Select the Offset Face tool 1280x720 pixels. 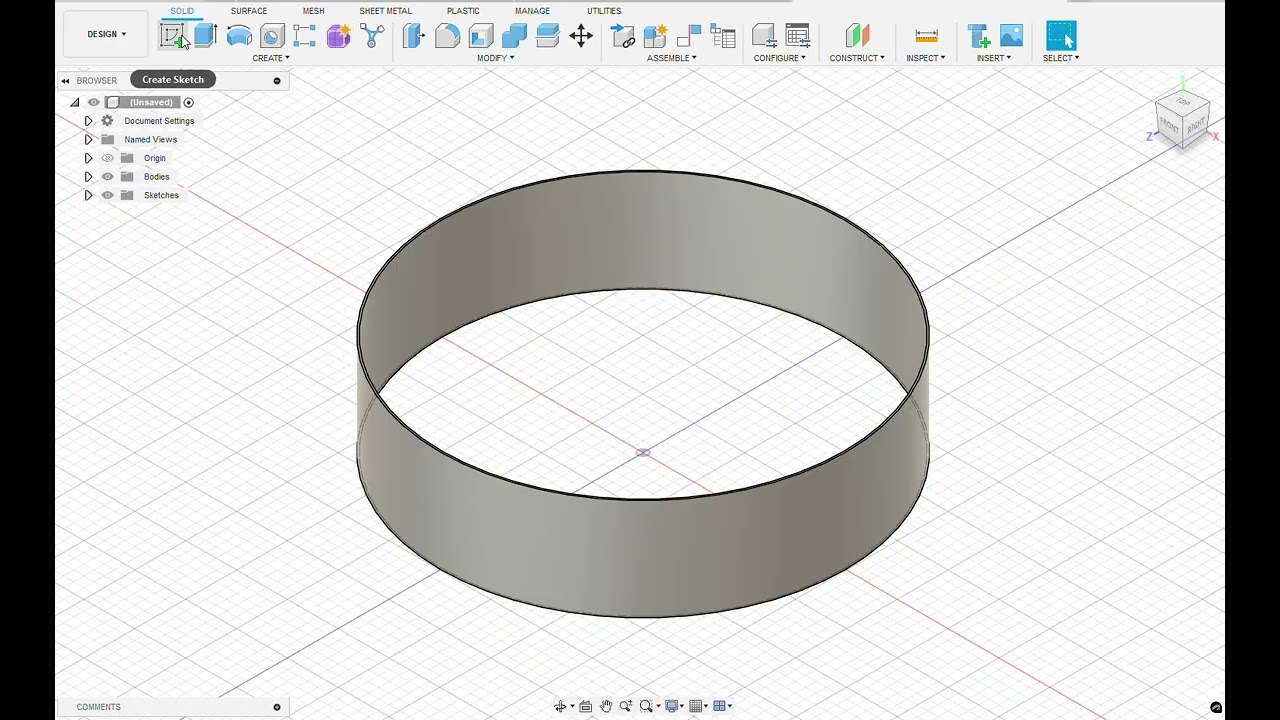pyautogui.click(x=547, y=36)
